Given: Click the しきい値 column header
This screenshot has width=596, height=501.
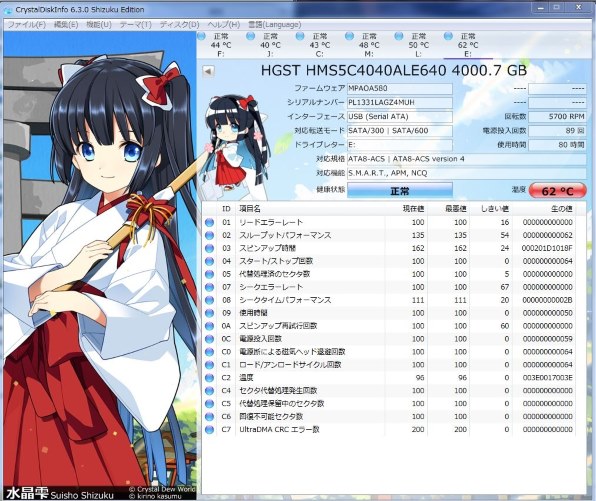Looking at the screenshot, I should (x=495, y=209).
